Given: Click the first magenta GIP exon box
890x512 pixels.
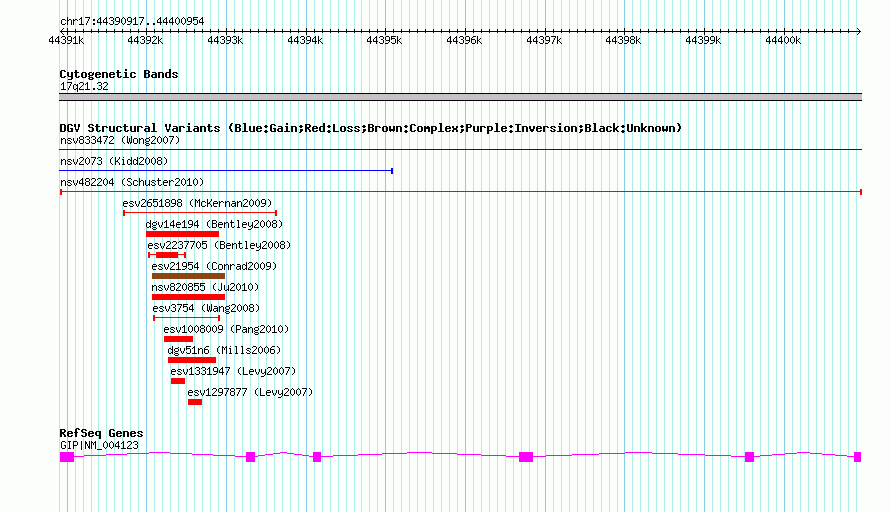Looking at the screenshot, I should pyautogui.click(x=67, y=457).
